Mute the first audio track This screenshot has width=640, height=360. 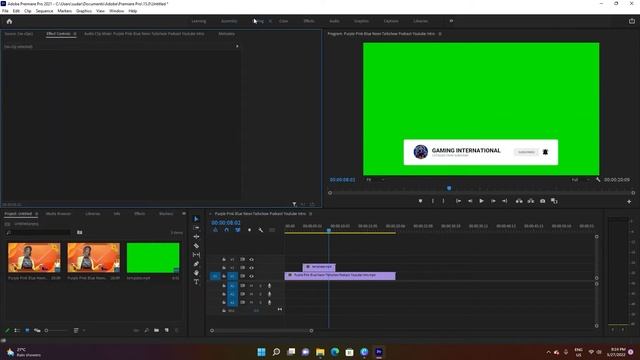click(x=251, y=286)
